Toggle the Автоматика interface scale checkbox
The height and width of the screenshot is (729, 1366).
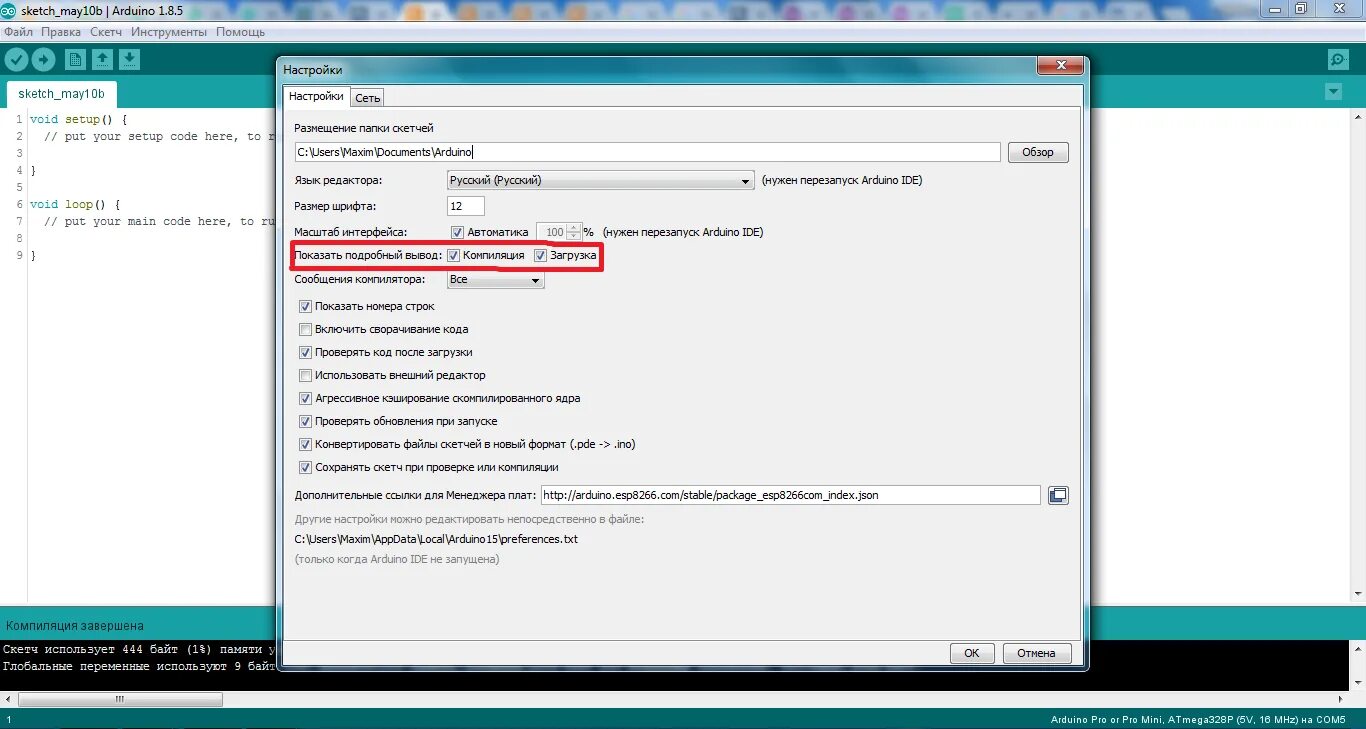pyautogui.click(x=458, y=232)
